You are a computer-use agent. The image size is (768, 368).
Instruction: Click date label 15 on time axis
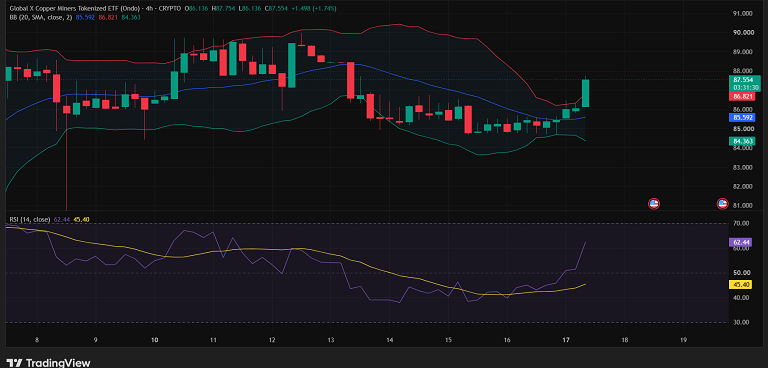[x=448, y=340]
